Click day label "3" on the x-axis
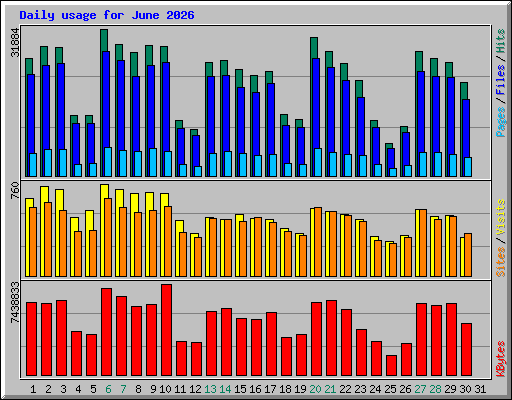 click(63, 389)
